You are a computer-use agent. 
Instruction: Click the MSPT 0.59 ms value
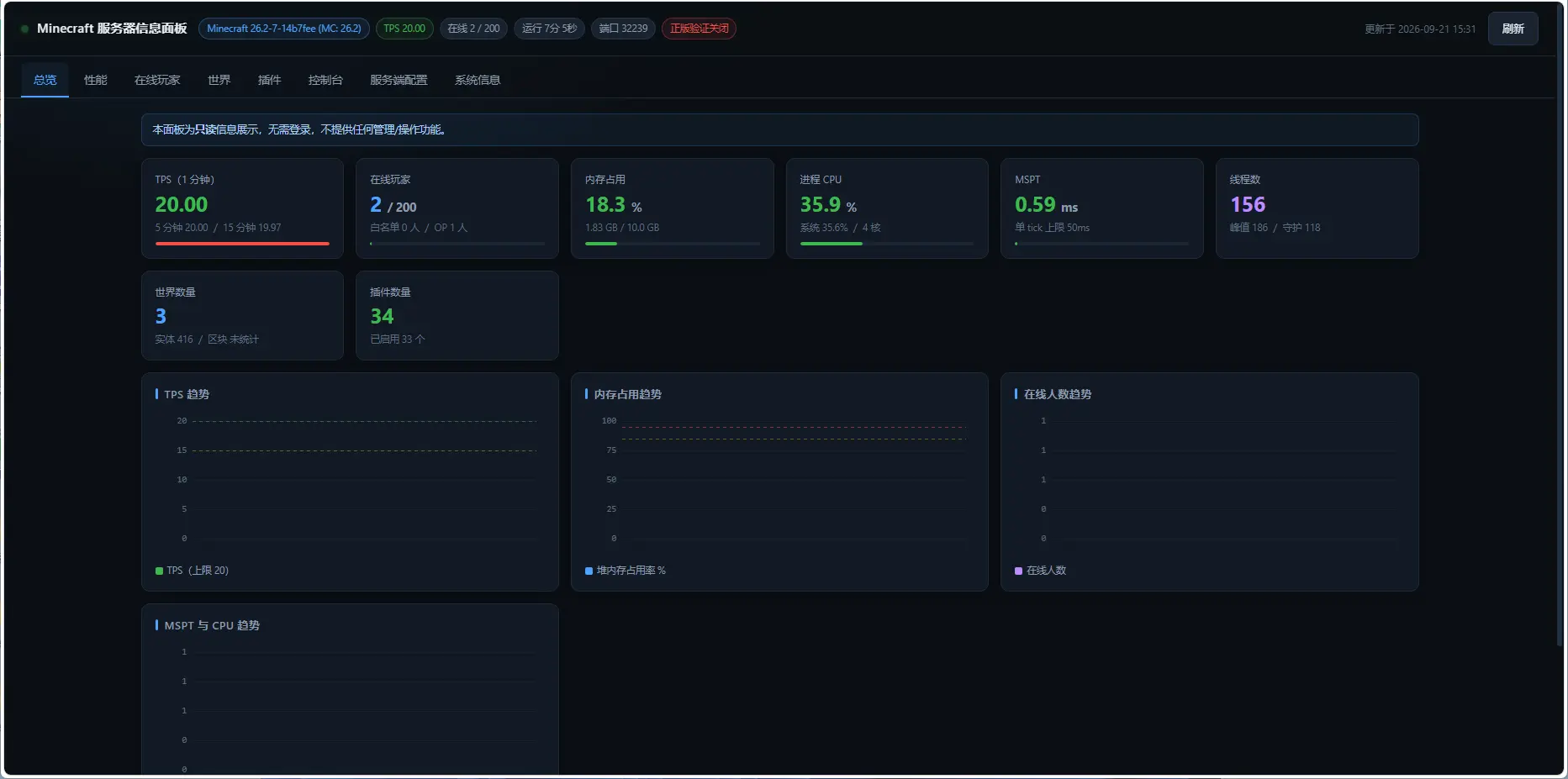[1046, 204]
